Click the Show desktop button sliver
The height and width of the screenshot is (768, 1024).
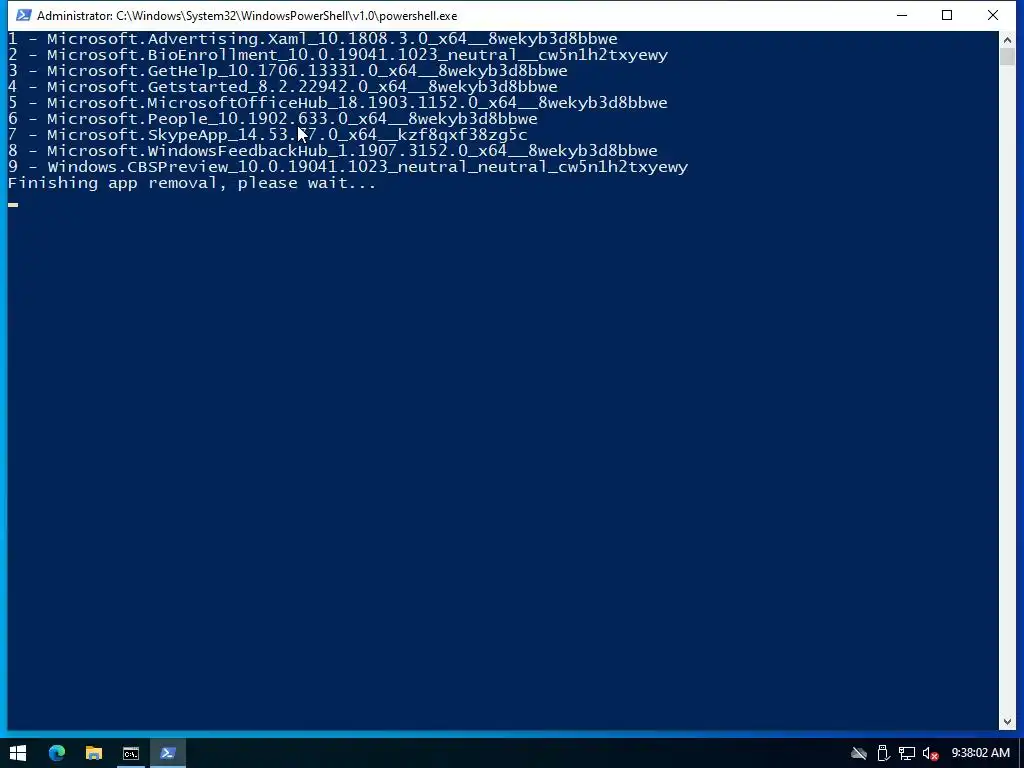click(x=1021, y=753)
